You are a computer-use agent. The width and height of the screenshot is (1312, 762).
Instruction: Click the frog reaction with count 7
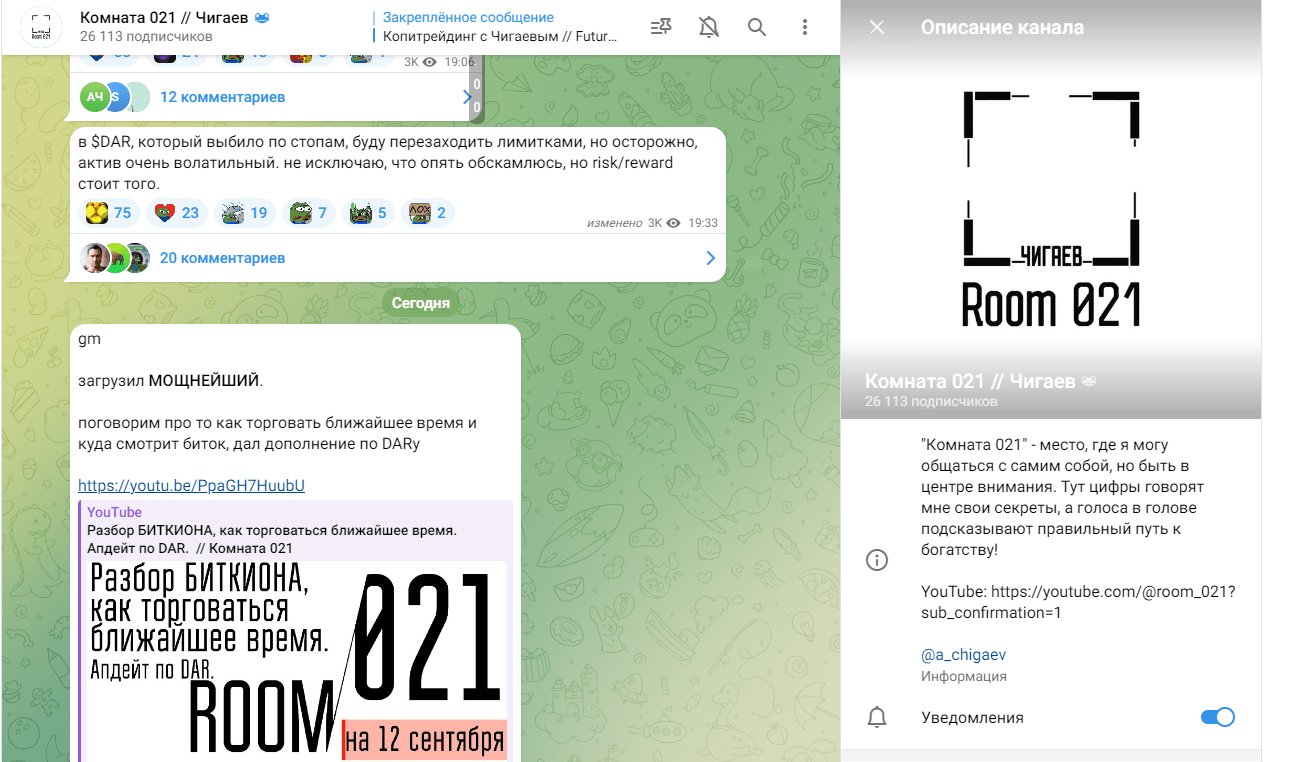tap(308, 212)
